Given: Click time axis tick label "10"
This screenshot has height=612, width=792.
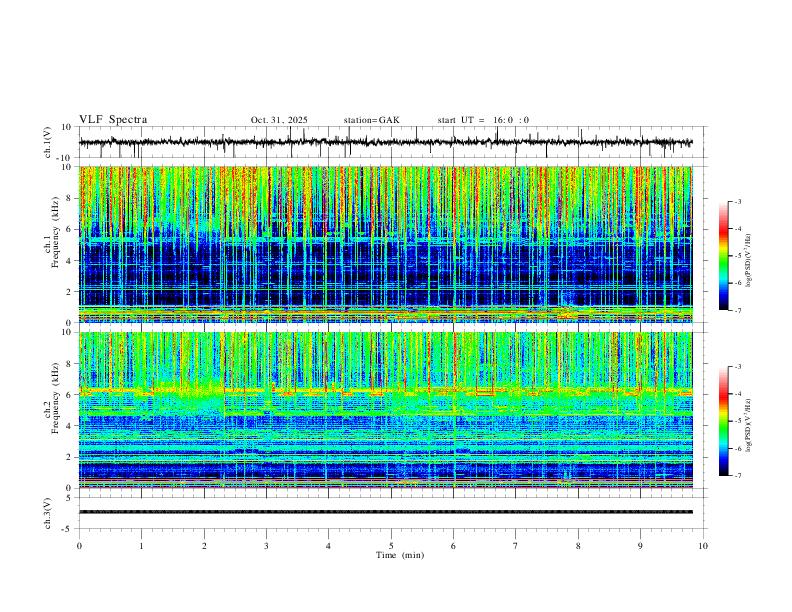Looking at the screenshot, I should (x=703, y=546).
